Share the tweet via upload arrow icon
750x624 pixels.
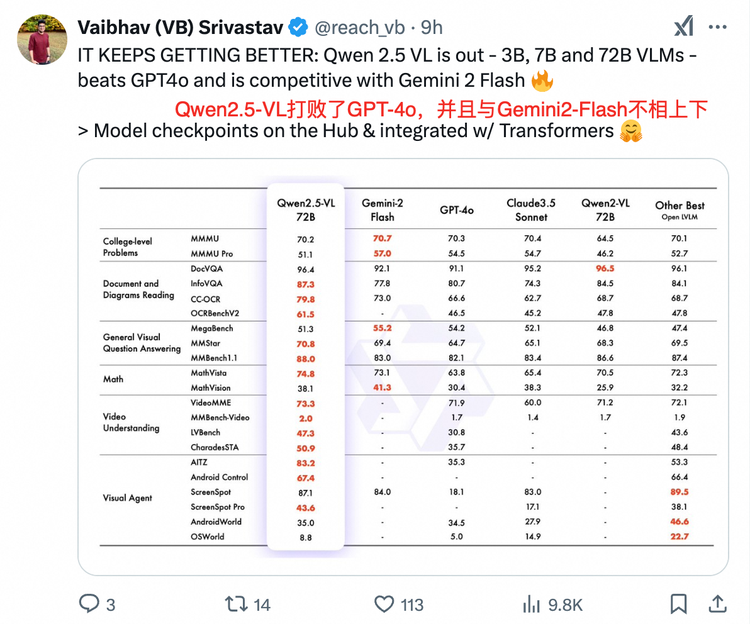pos(717,603)
